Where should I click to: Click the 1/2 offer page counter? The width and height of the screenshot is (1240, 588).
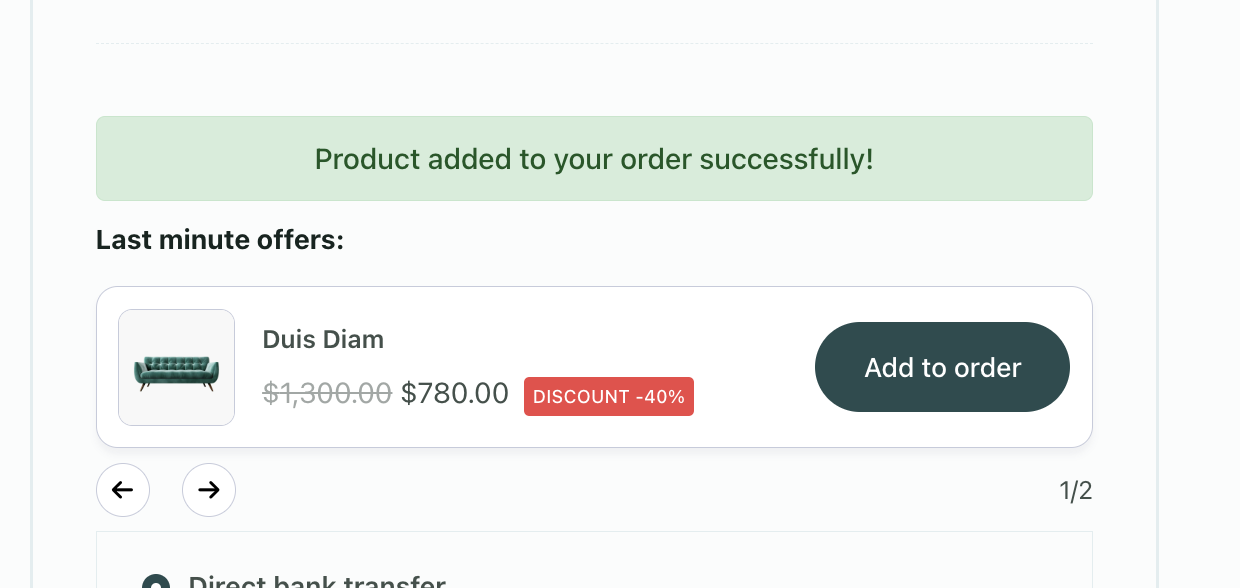(1075, 491)
